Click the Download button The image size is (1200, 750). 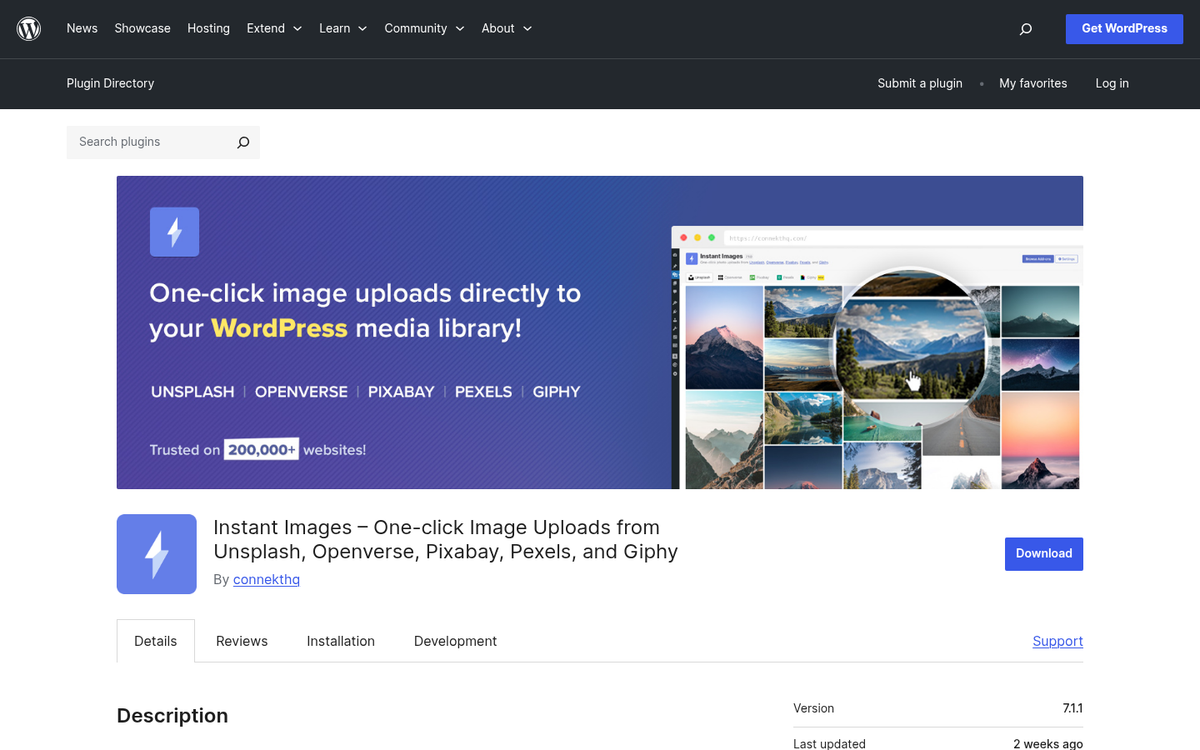pos(1044,553)
